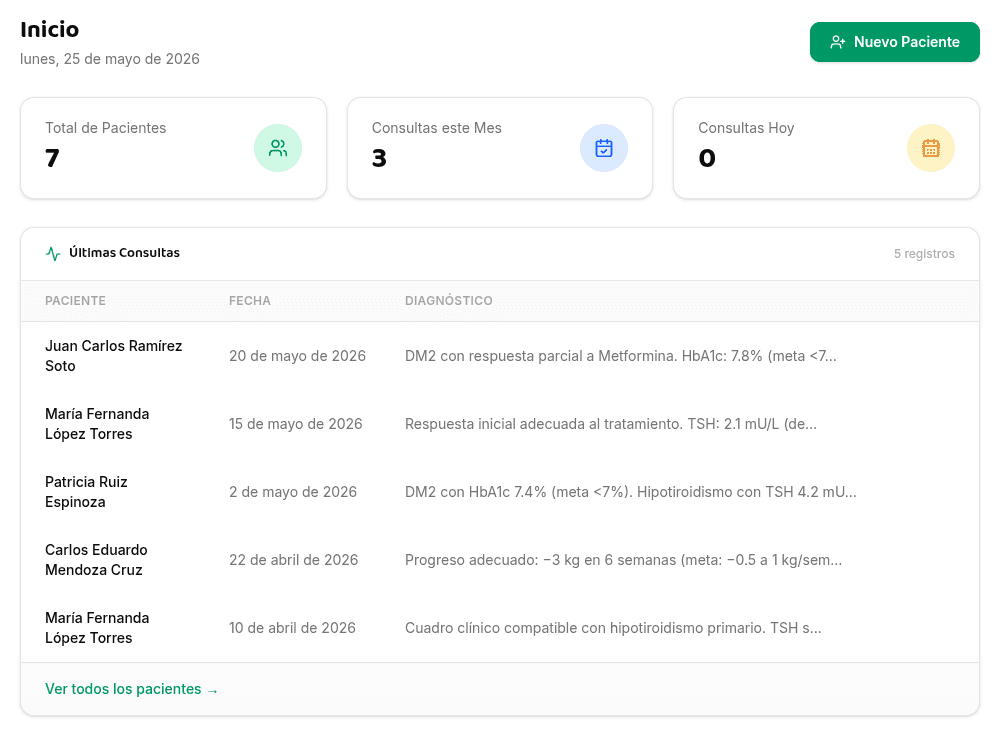Click the 5 registros count
1006x733 pixels.
pyautogui.click(x=924, y=254)
